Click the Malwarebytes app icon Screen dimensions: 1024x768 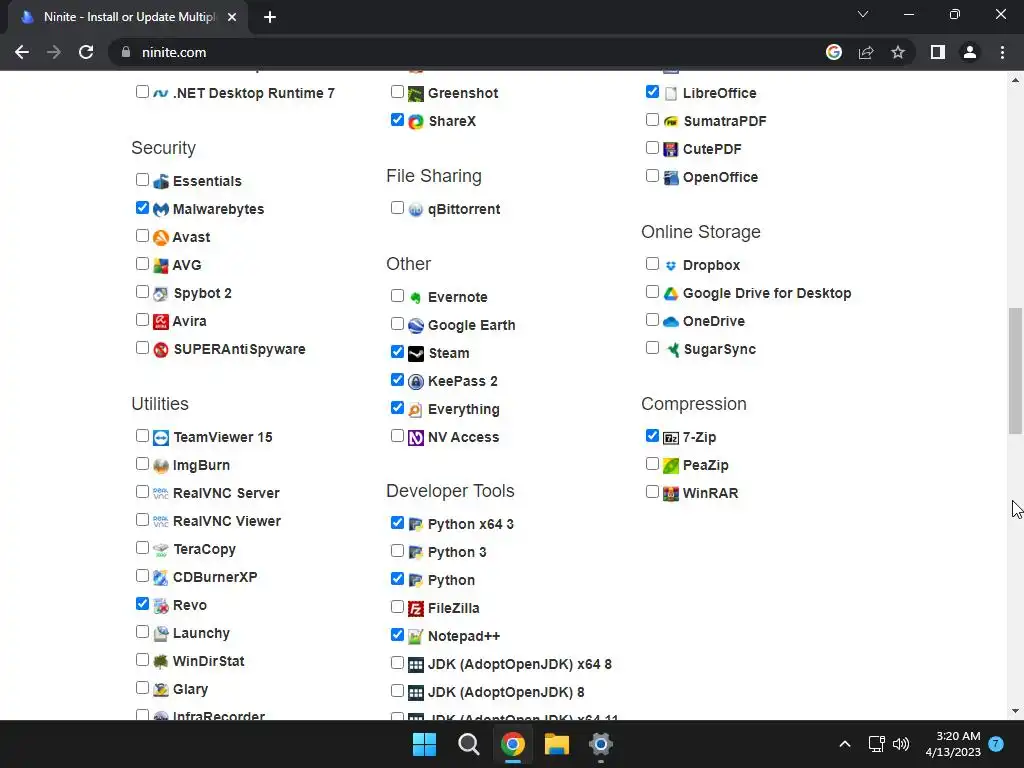click(x=161, y=210)
